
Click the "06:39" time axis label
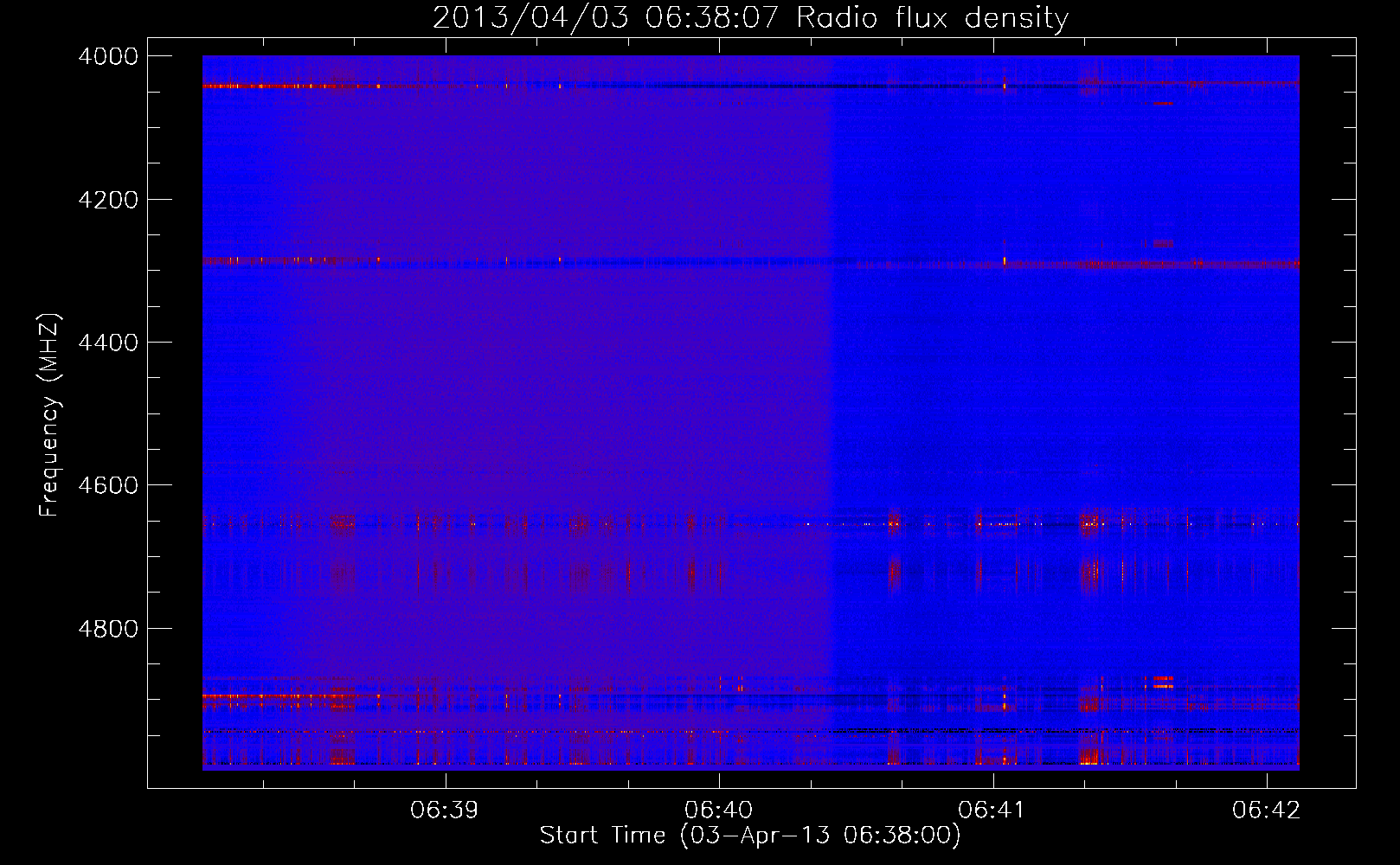pyautogui.click(x=445, y=811)
